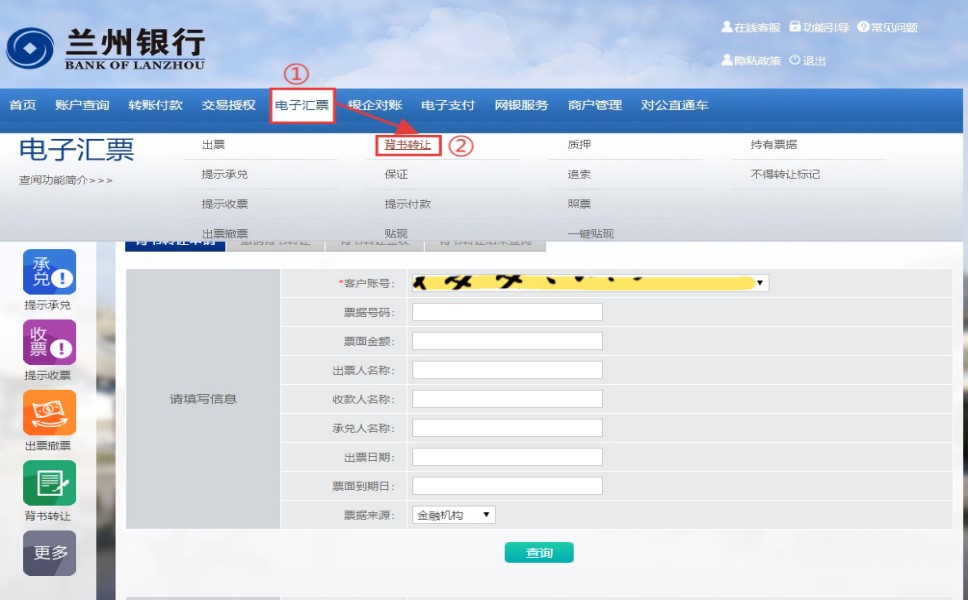968x600 pixels.
Task: Focus the 票据号码 input field
Action: [507, 312]
